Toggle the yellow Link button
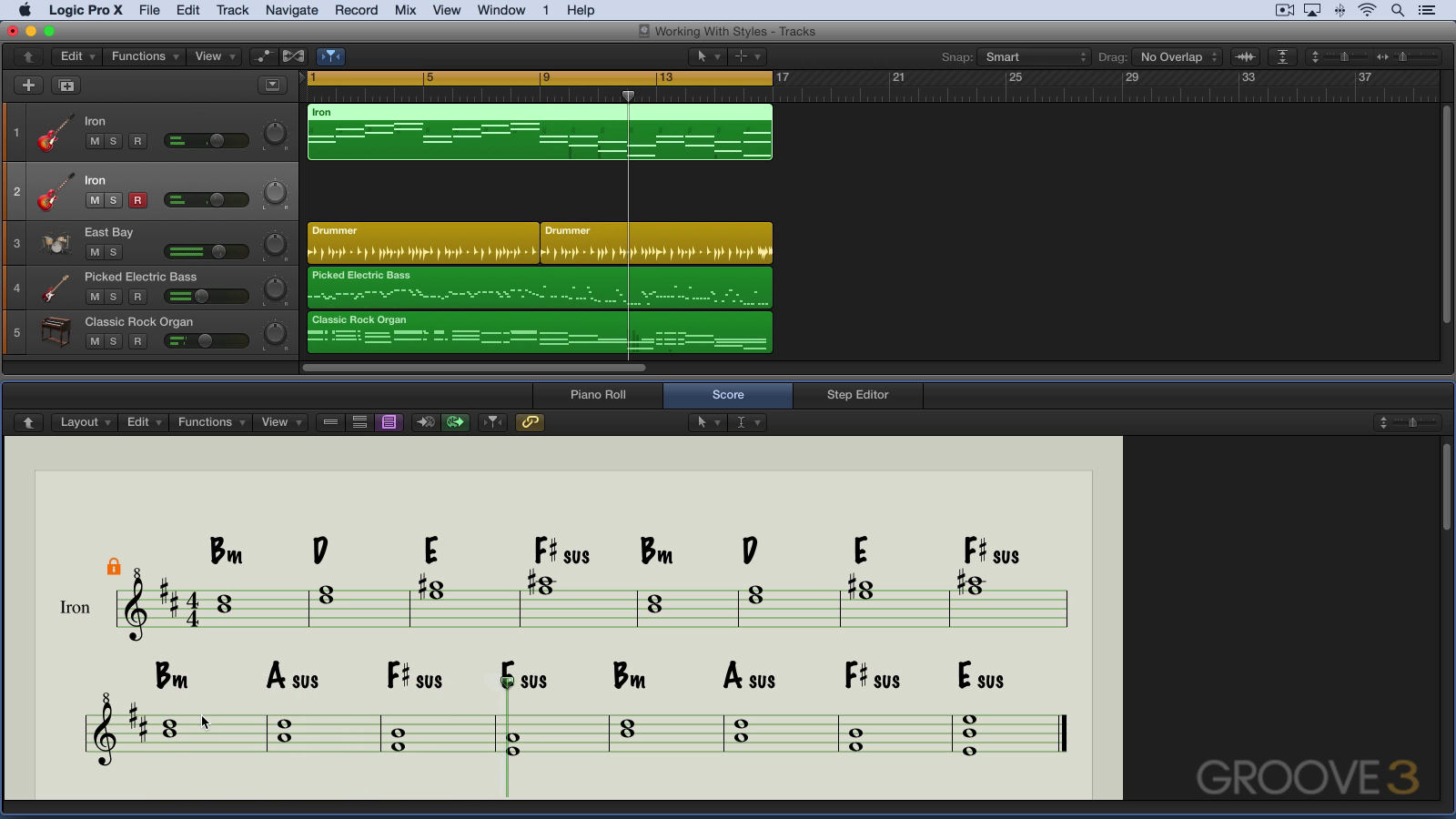 [x=530, y=422]
